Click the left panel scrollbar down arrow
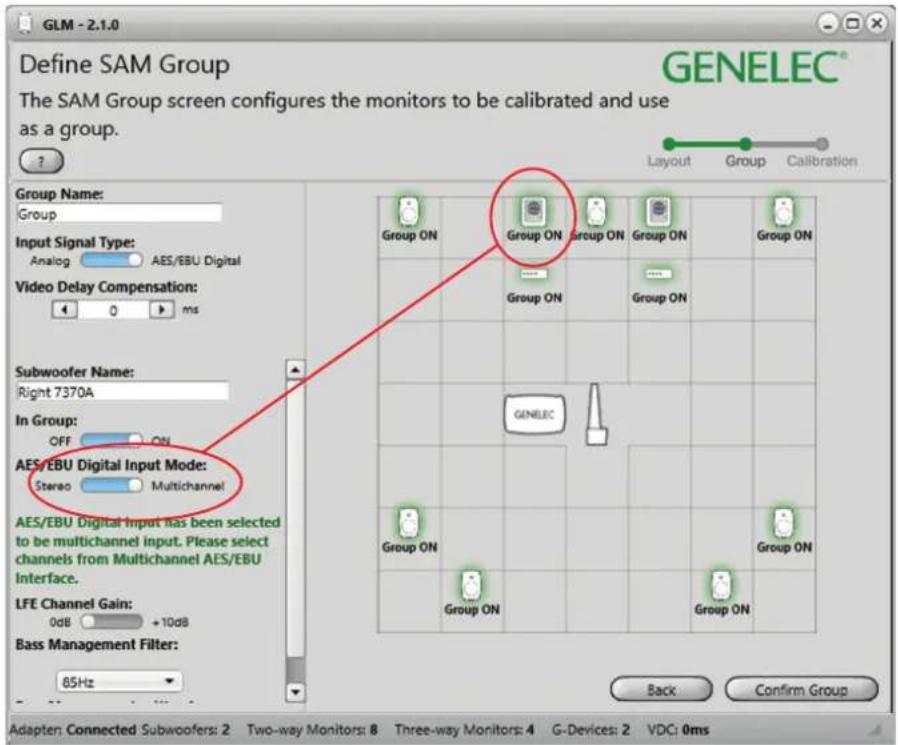Viewport: 898px width, 745px height. coord(295,692)
